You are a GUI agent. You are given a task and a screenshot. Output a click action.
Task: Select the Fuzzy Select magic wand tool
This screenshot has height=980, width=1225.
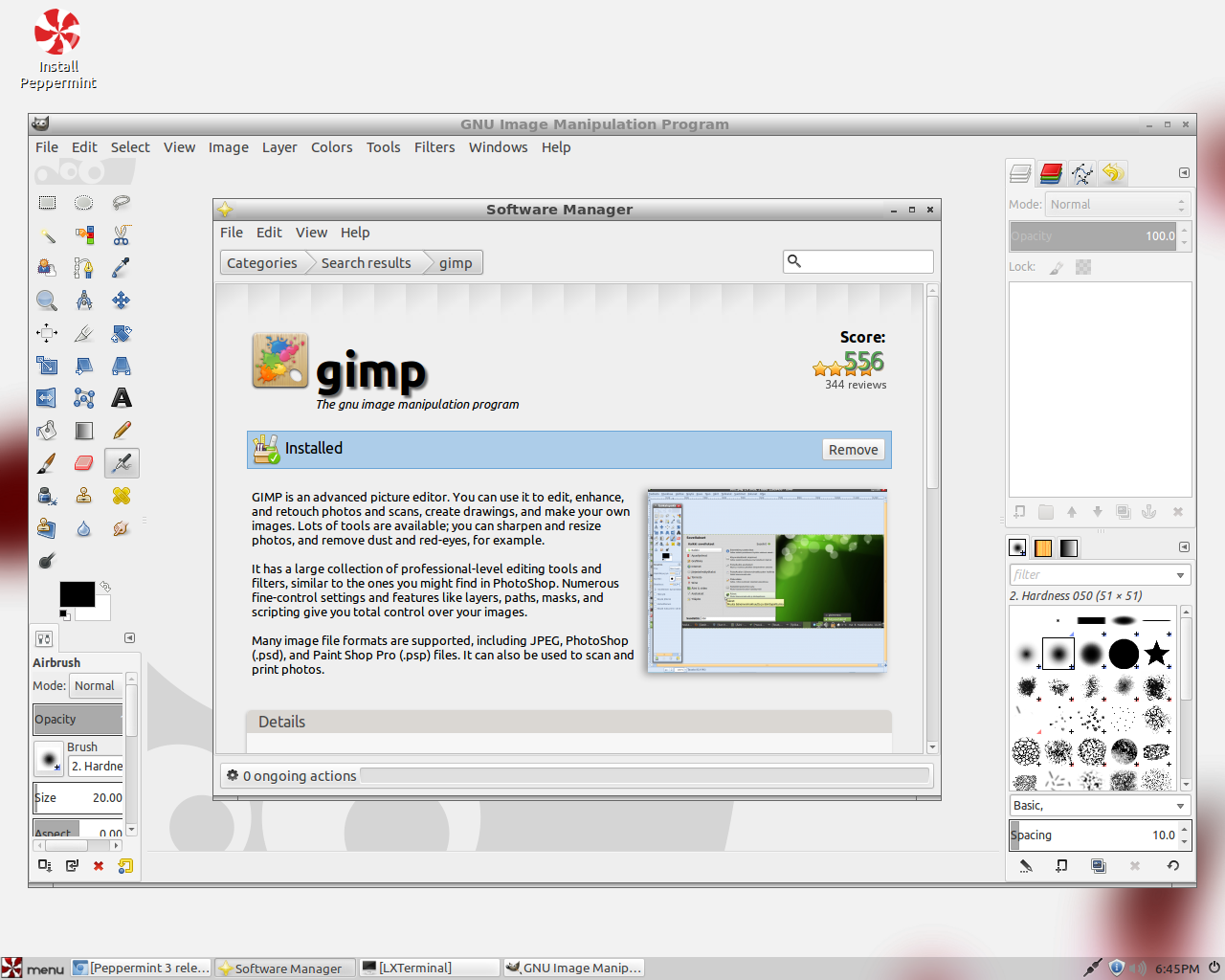point(47,234)
